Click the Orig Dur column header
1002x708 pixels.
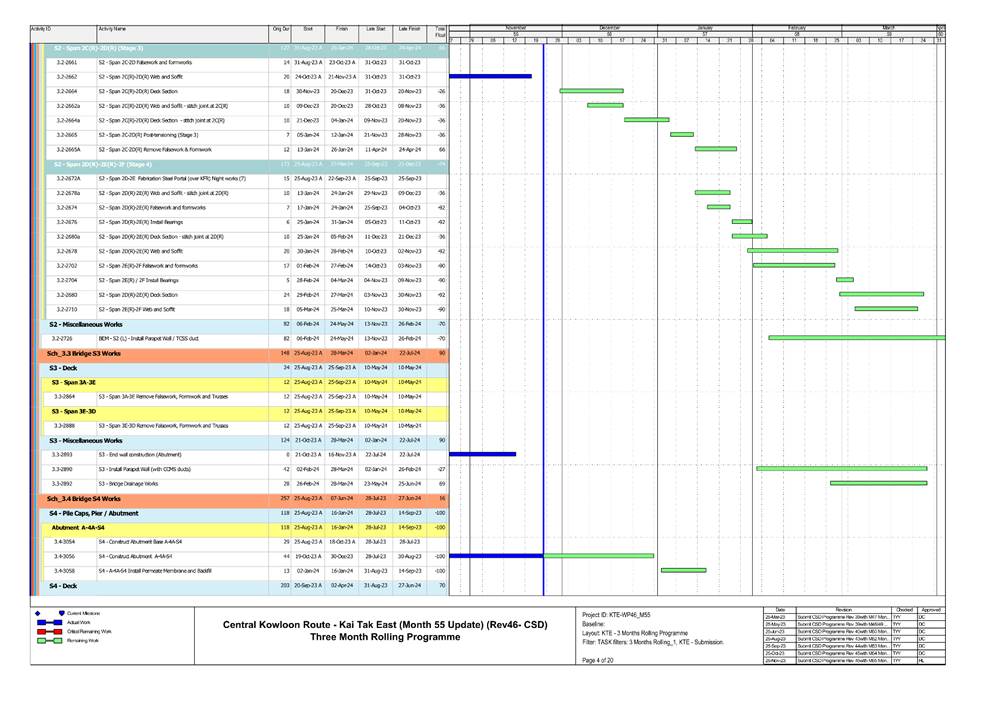coord(281,30)
